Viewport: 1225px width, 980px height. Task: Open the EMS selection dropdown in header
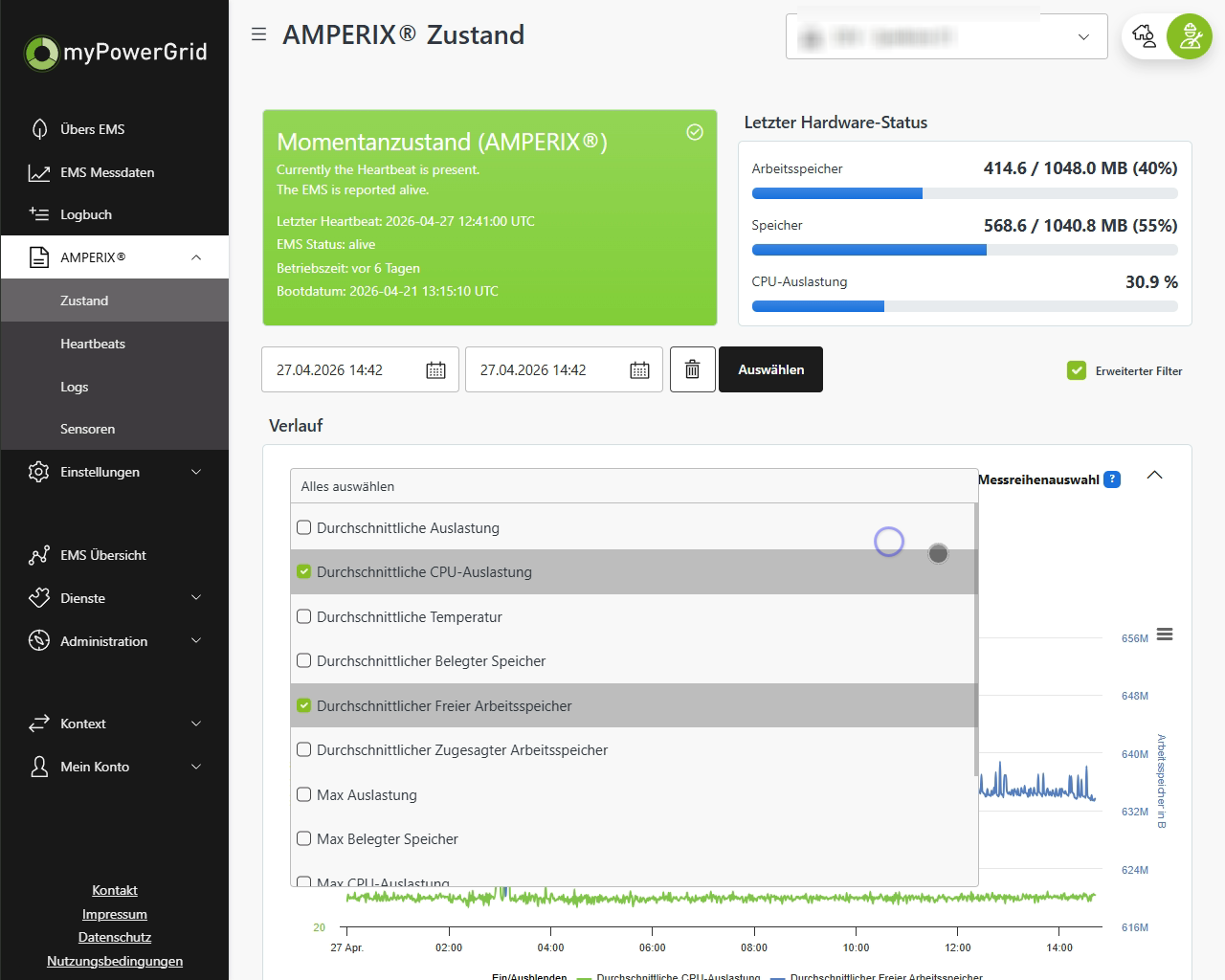(x=947, y=36)
